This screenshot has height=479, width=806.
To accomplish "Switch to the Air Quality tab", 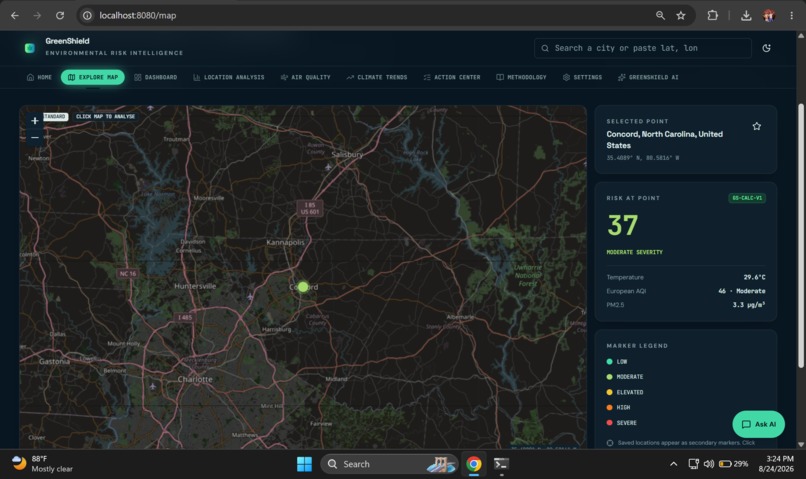I will 306,77.
